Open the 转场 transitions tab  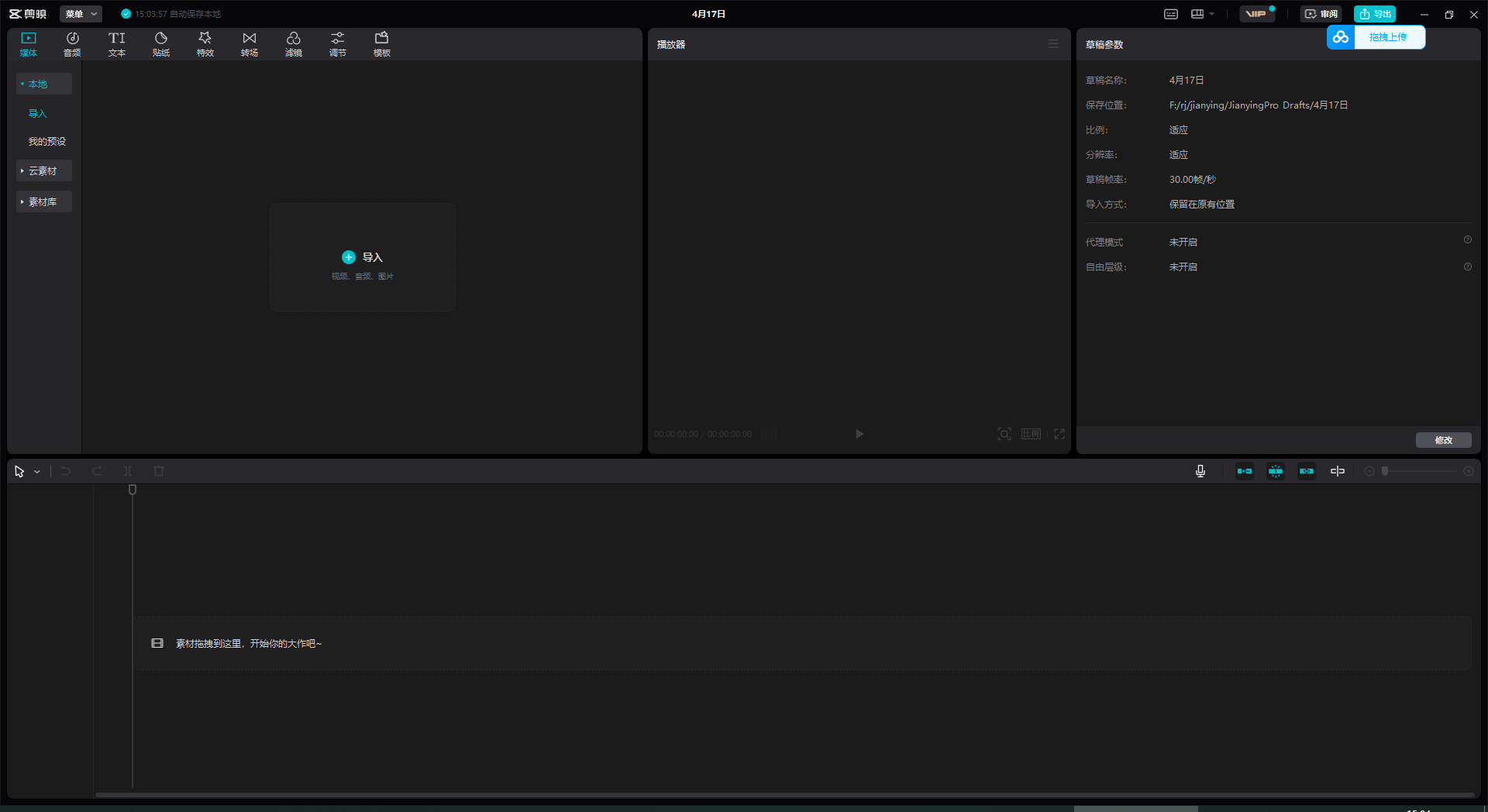[x=250, y=44]
